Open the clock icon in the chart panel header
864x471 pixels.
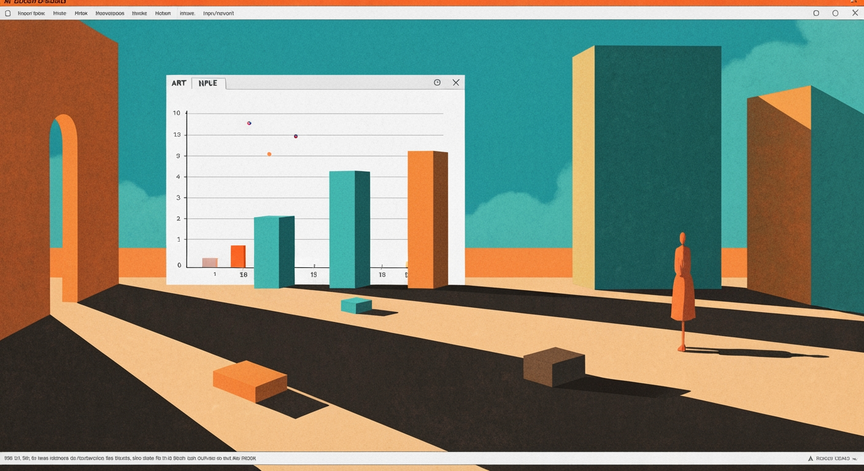pyautogui.click(x=437, y=83)
